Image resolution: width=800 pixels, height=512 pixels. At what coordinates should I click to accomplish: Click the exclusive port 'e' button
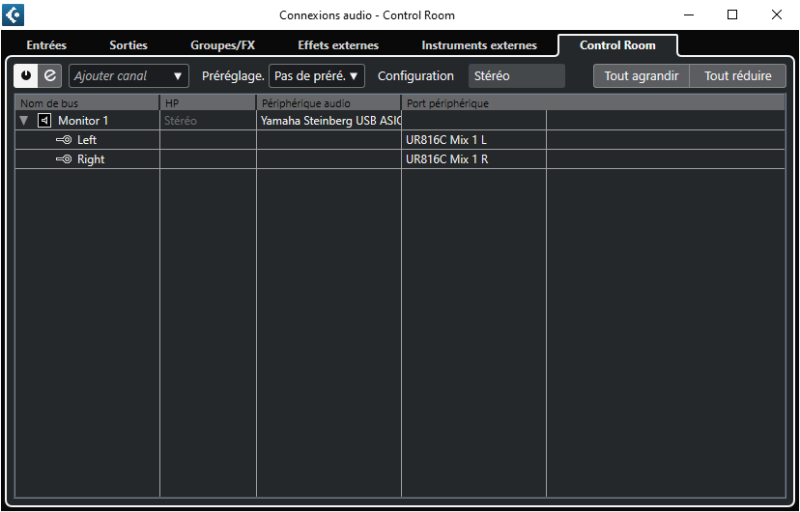[x=50, y=76]
